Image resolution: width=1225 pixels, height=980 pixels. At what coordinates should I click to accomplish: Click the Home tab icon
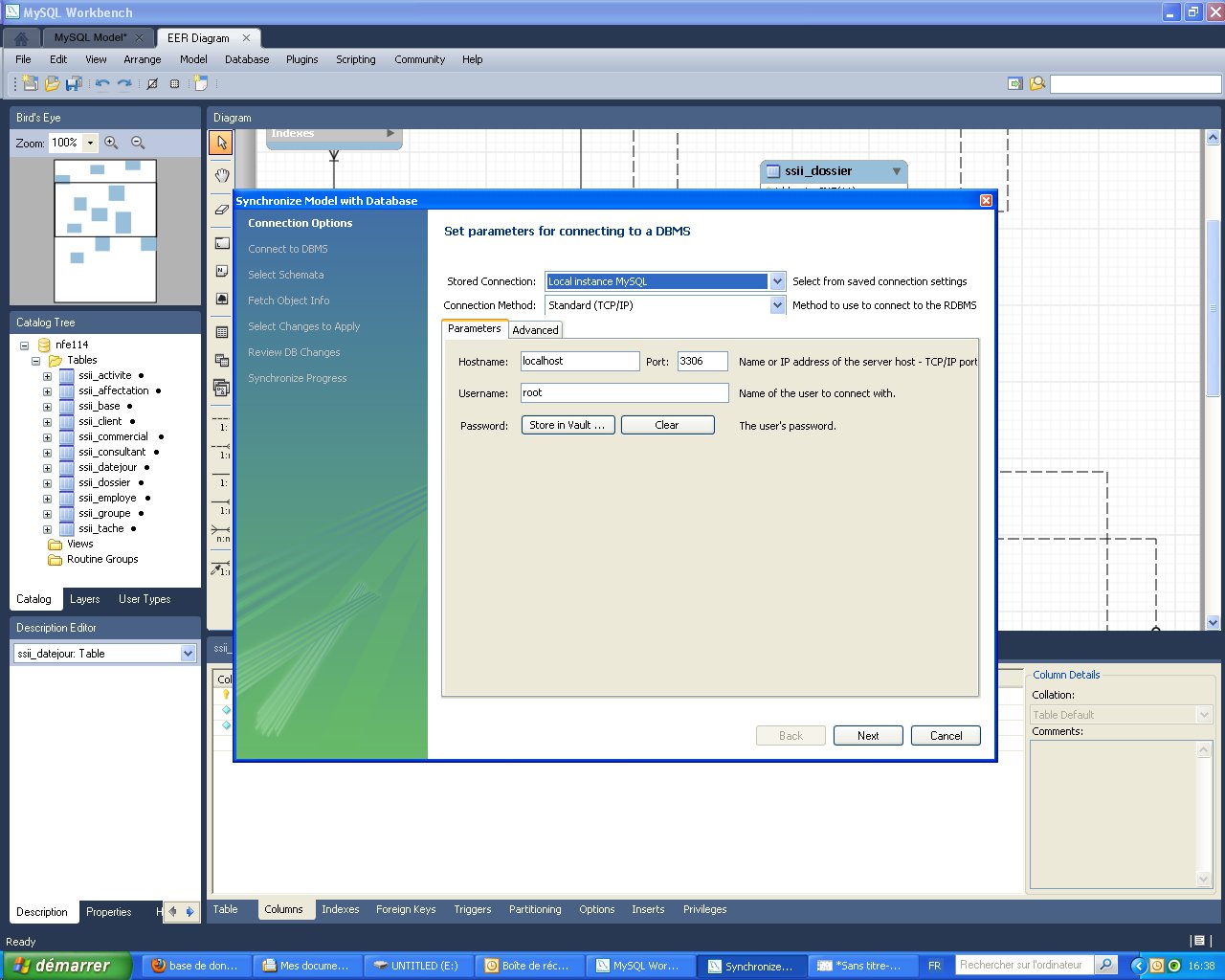[x=21, y=38]
